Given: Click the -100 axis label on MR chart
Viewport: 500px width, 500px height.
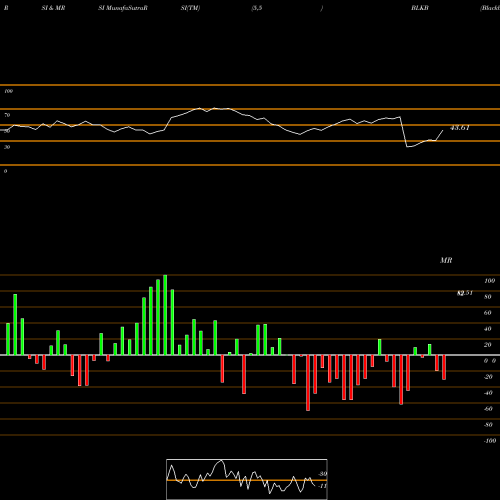Looking at the screenshot, I should click(490, 441).
